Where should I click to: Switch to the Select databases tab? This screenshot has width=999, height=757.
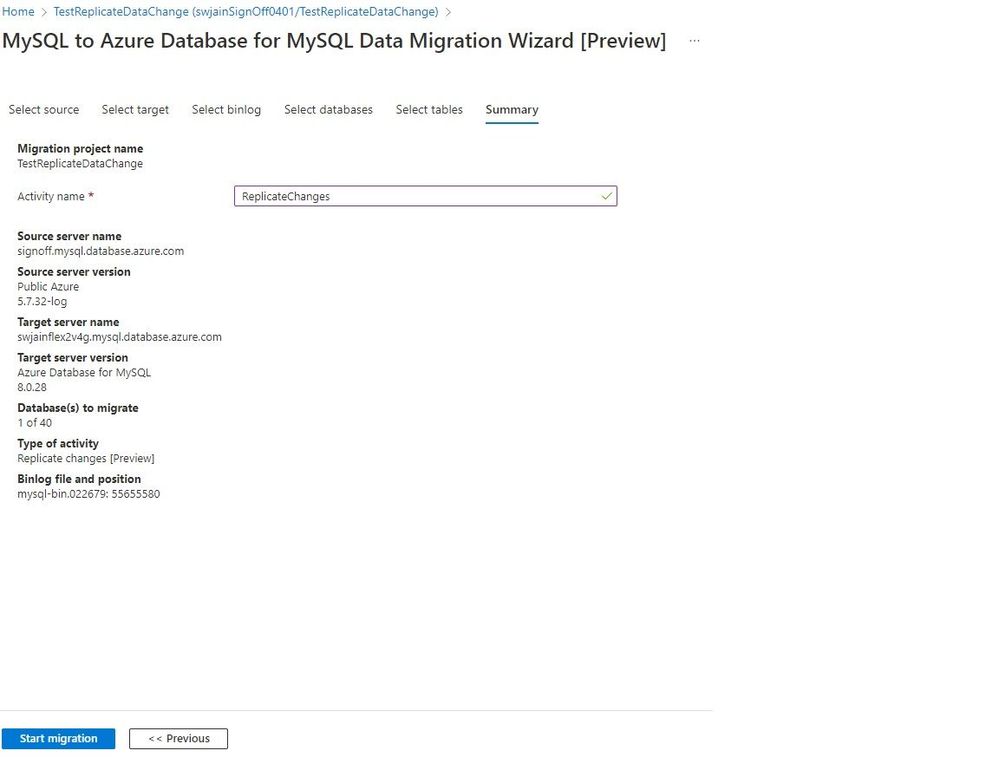[x=328, y=110]
